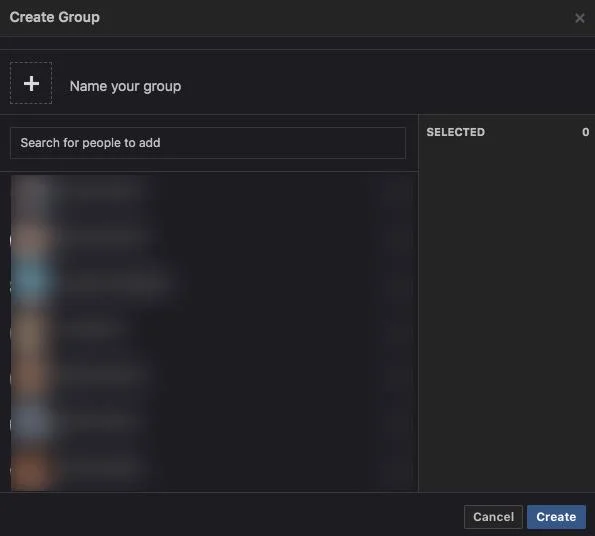The image size is (595, 536).
Task: Select the contact with the teal blurred avatar
Action: [x=212, y=283]
